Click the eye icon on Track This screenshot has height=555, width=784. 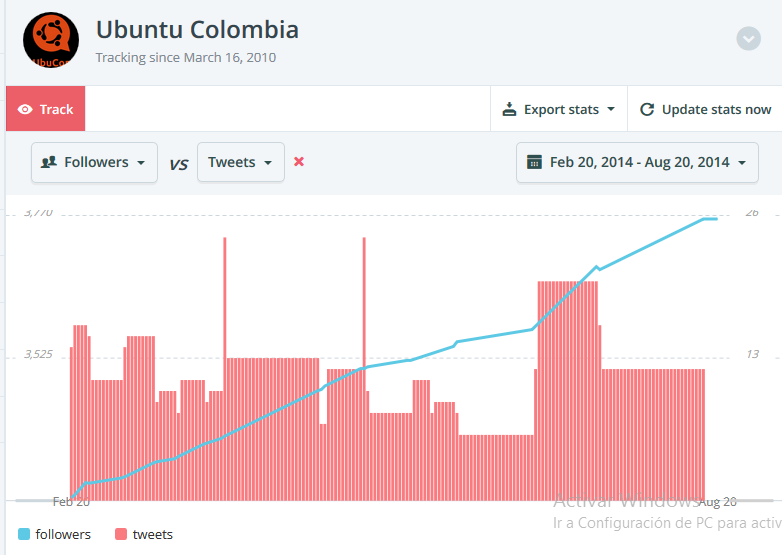26,109
